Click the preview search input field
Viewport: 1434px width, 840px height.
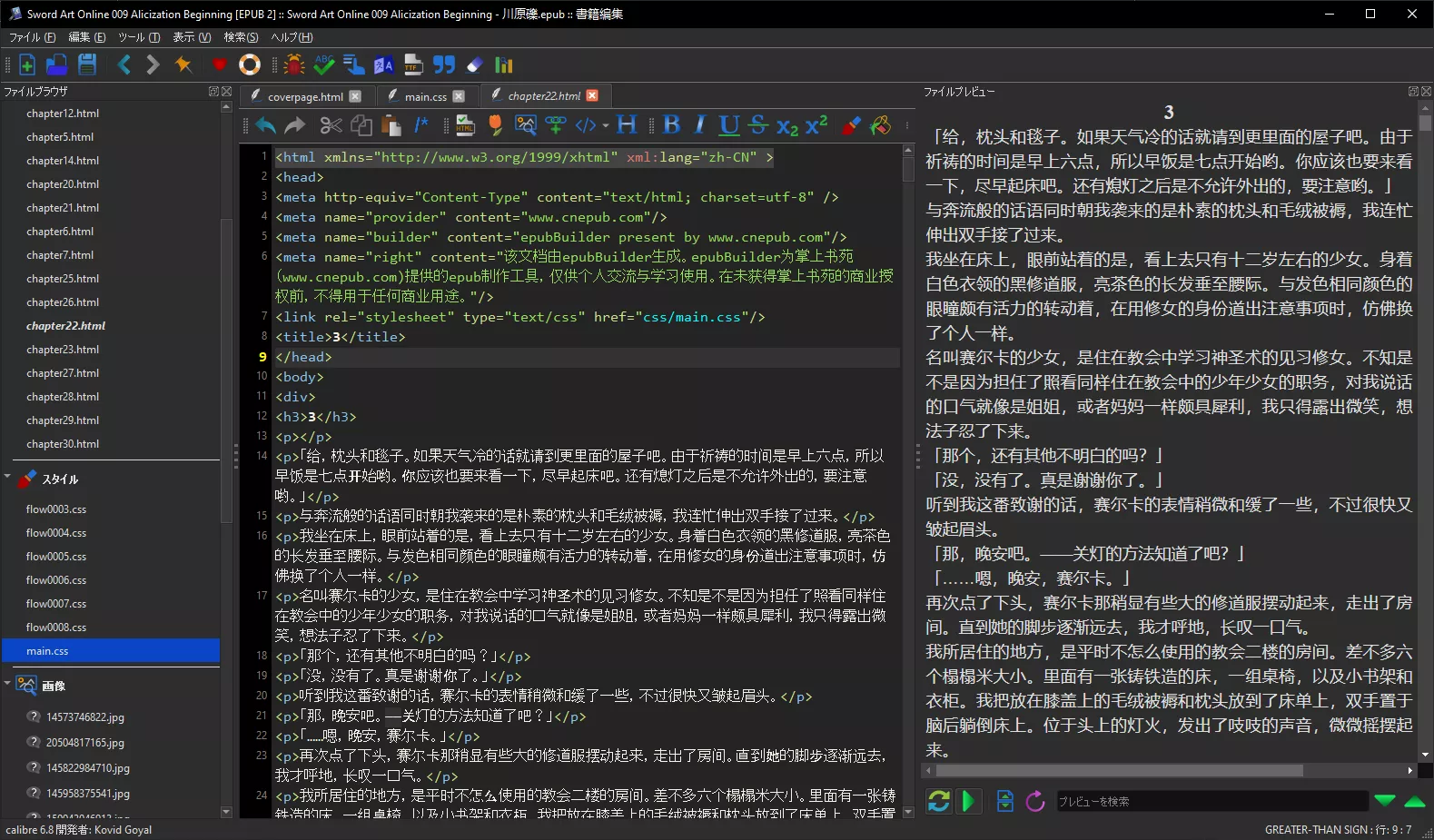[x=1210, y=801]
